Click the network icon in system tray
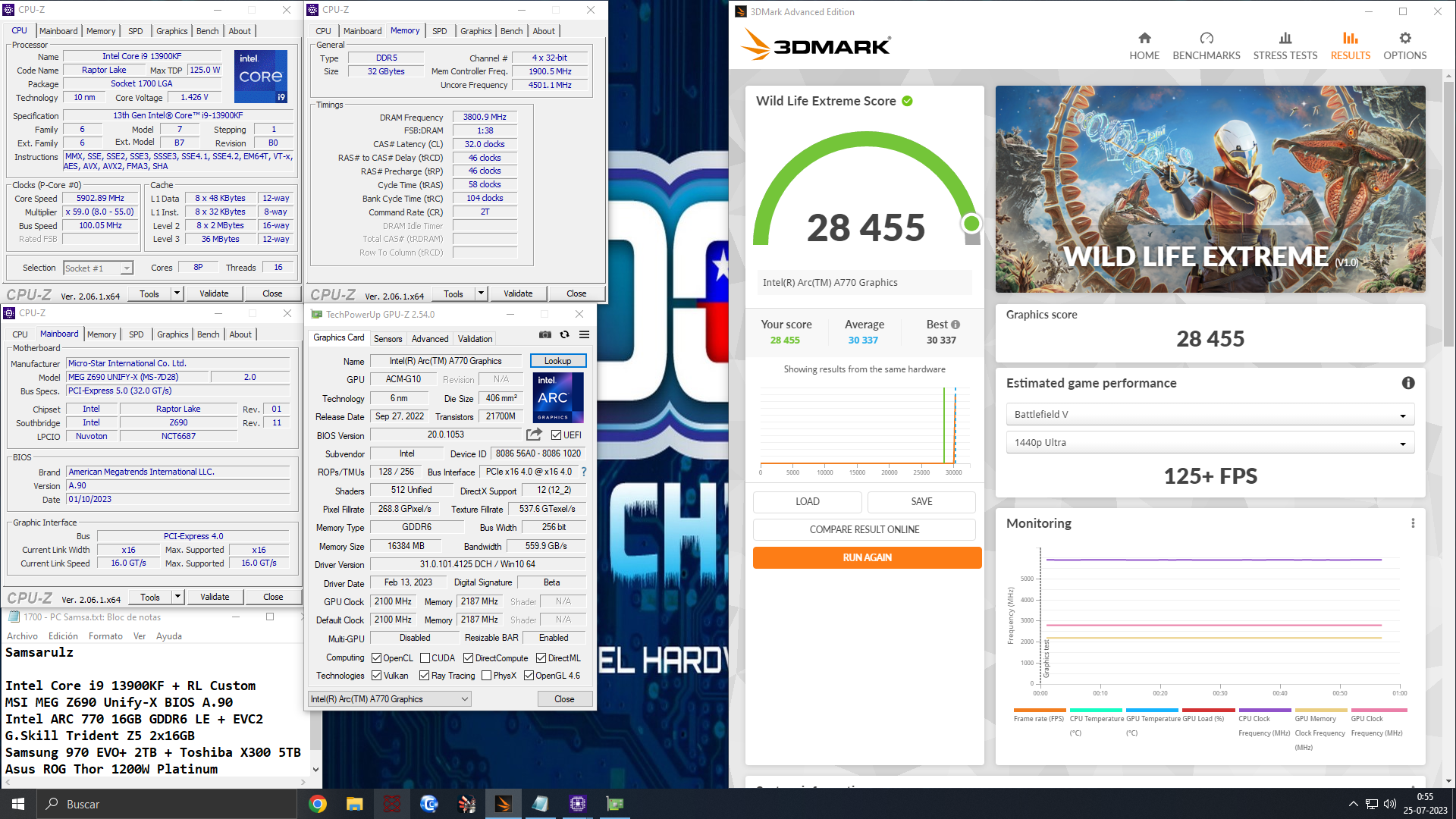The height and width of the screenshot is (819, 1456). pyautogui.click(x=1372, y=804)
